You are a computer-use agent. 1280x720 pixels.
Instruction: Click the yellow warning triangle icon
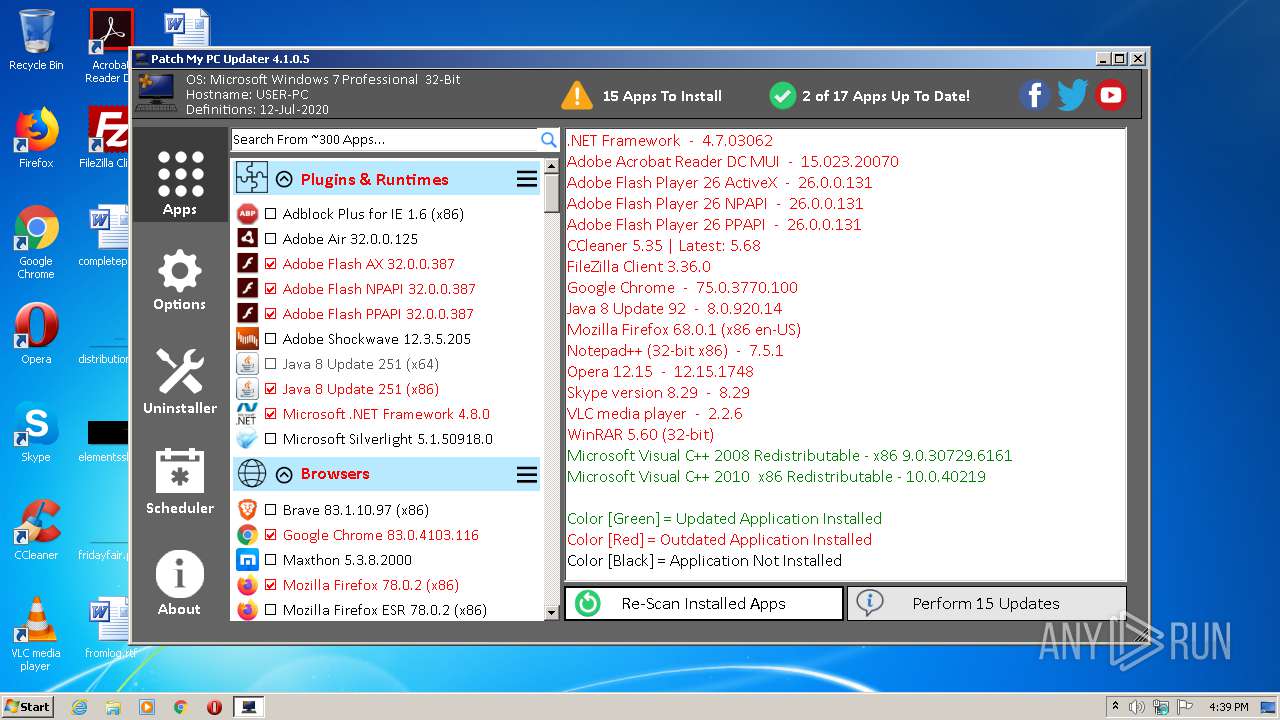point(577,96)
